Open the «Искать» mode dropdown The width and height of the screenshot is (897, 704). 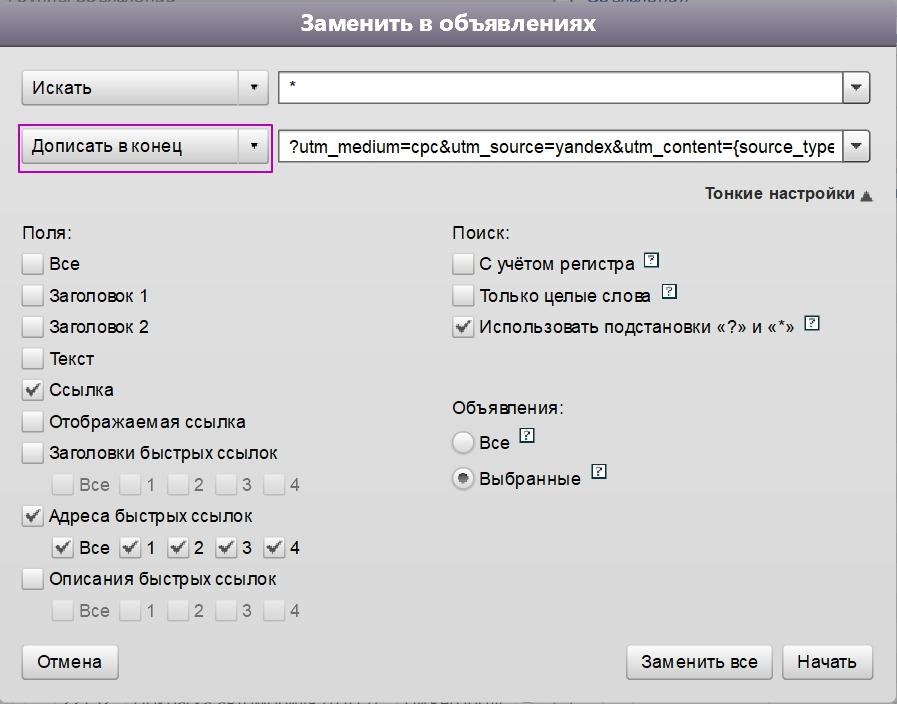[x=254, y=88]
